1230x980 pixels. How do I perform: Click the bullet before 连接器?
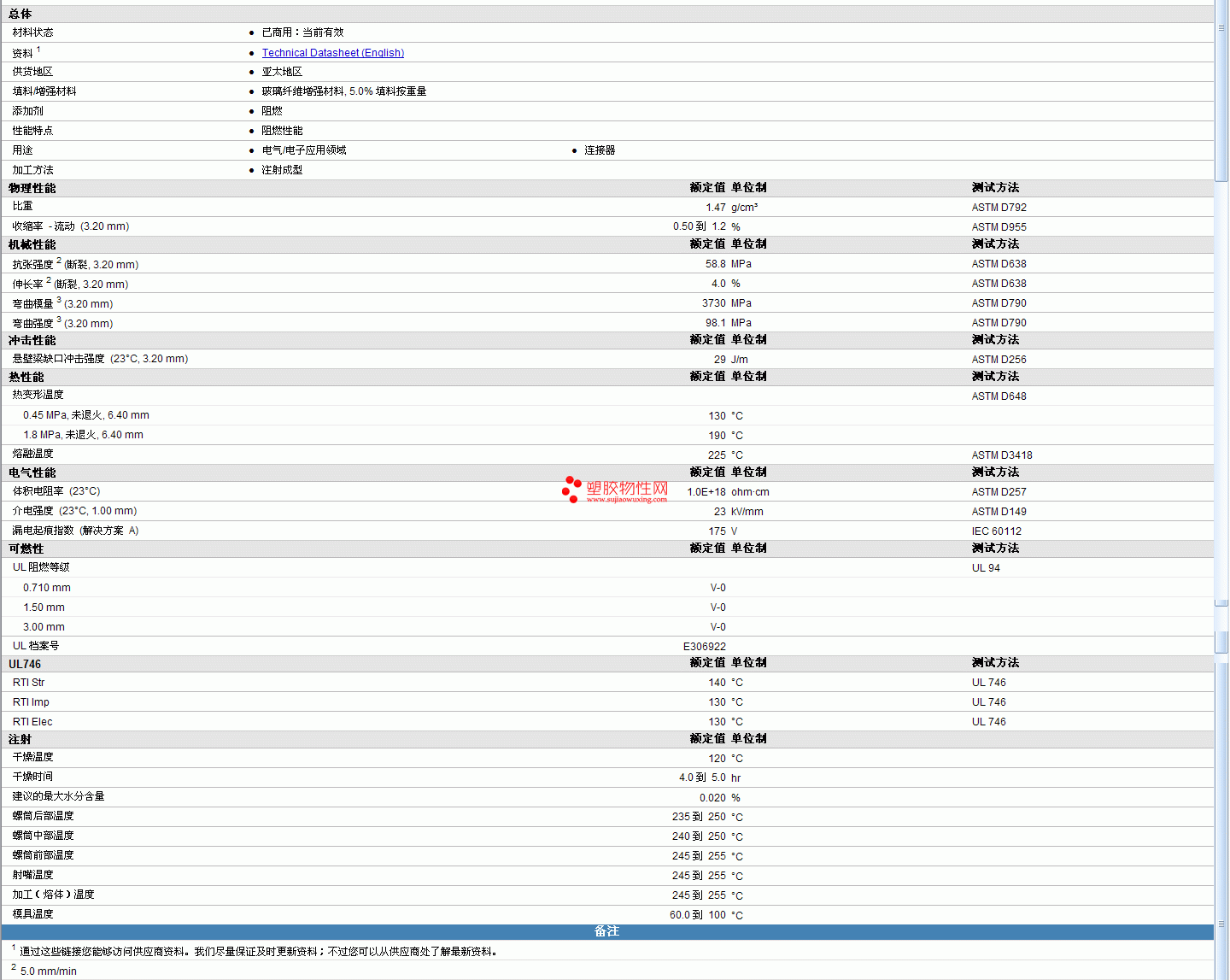pos(574,151)
